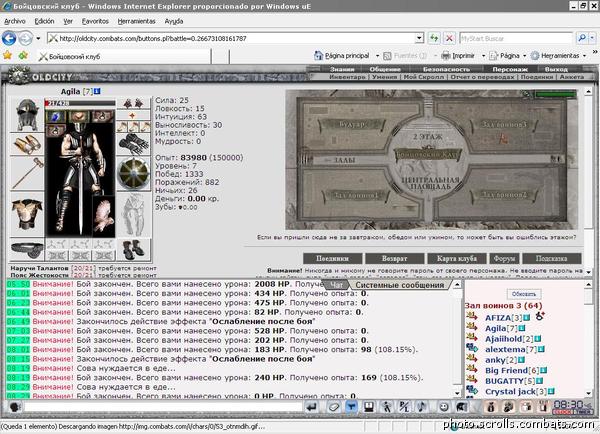Image resolution: width=600 pixels, height=434 pixels.
Task: Click the gift box icon in bottom bar
Action: (526, 406)
